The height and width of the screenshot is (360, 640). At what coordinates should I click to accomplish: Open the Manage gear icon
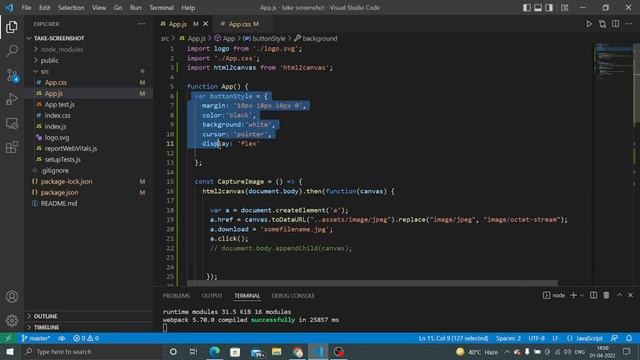pyautogui.click(x=12, y=321)
